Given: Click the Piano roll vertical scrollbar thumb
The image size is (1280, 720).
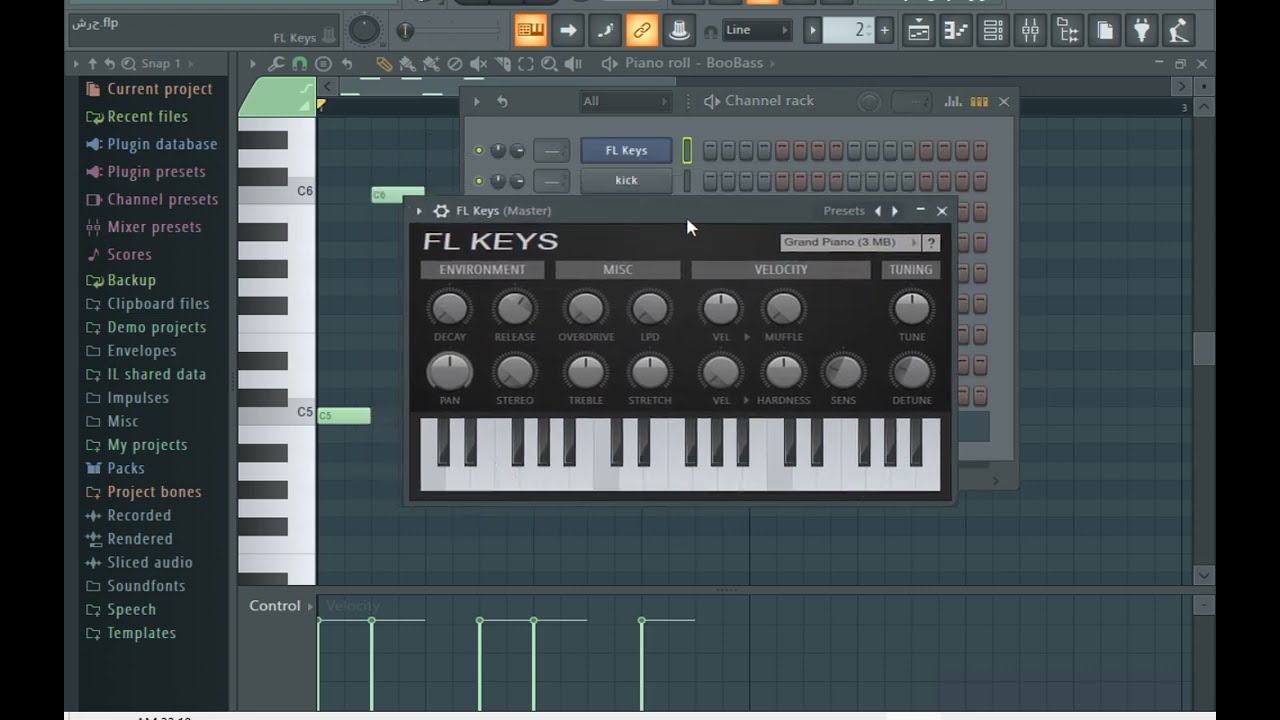Looking at the screenshot, I should click(1204, 347).
